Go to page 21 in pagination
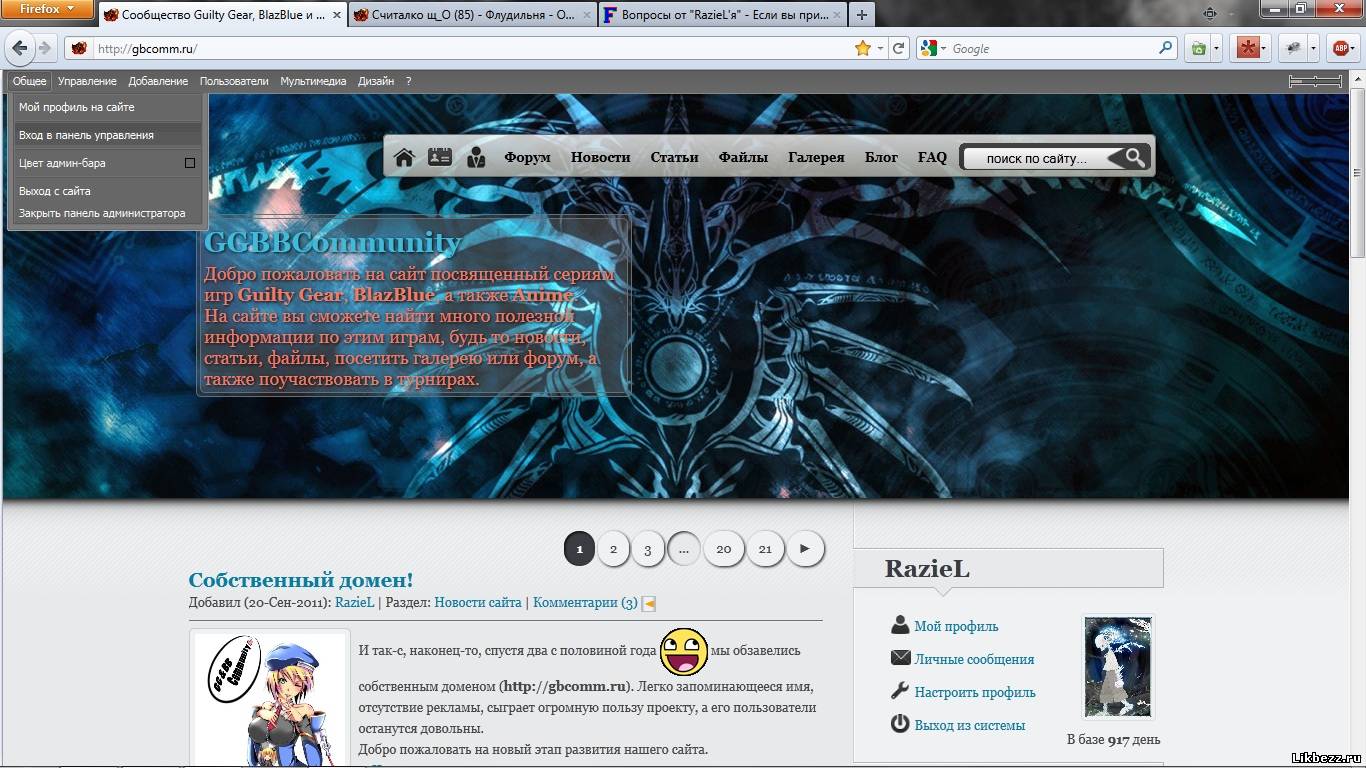The height and width of the screenshot is (768, 1366). (765, 548)
